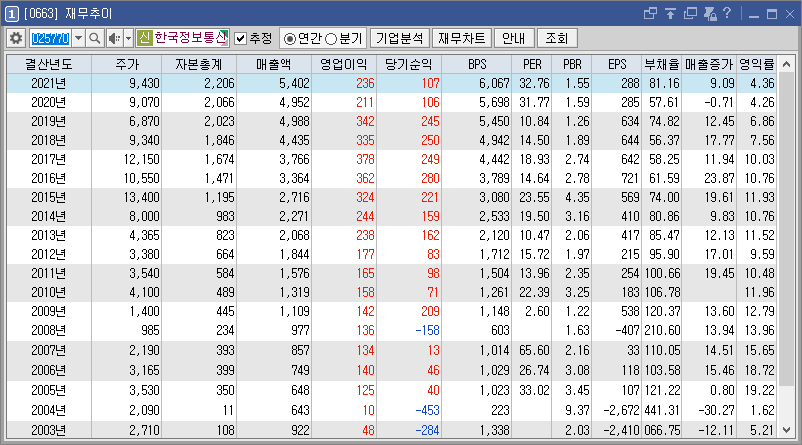The image size is (802, 445).
Task: Click the window number 1 icon in title bar
Action: (x=12, y=14)
